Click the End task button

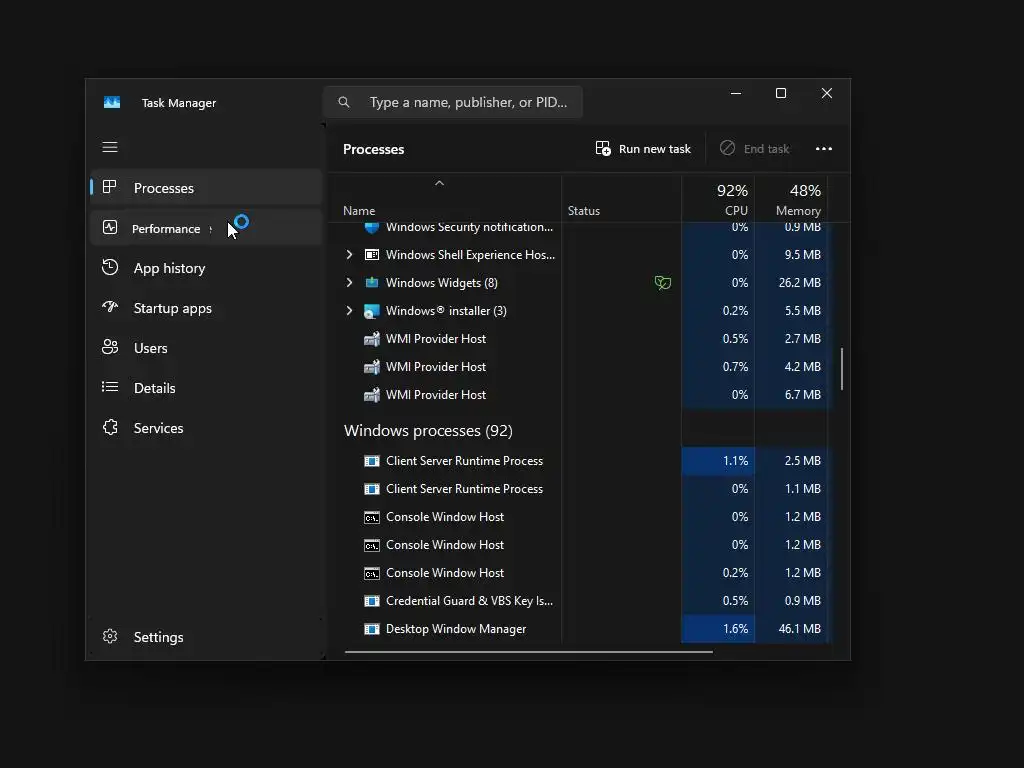(754, 149)
